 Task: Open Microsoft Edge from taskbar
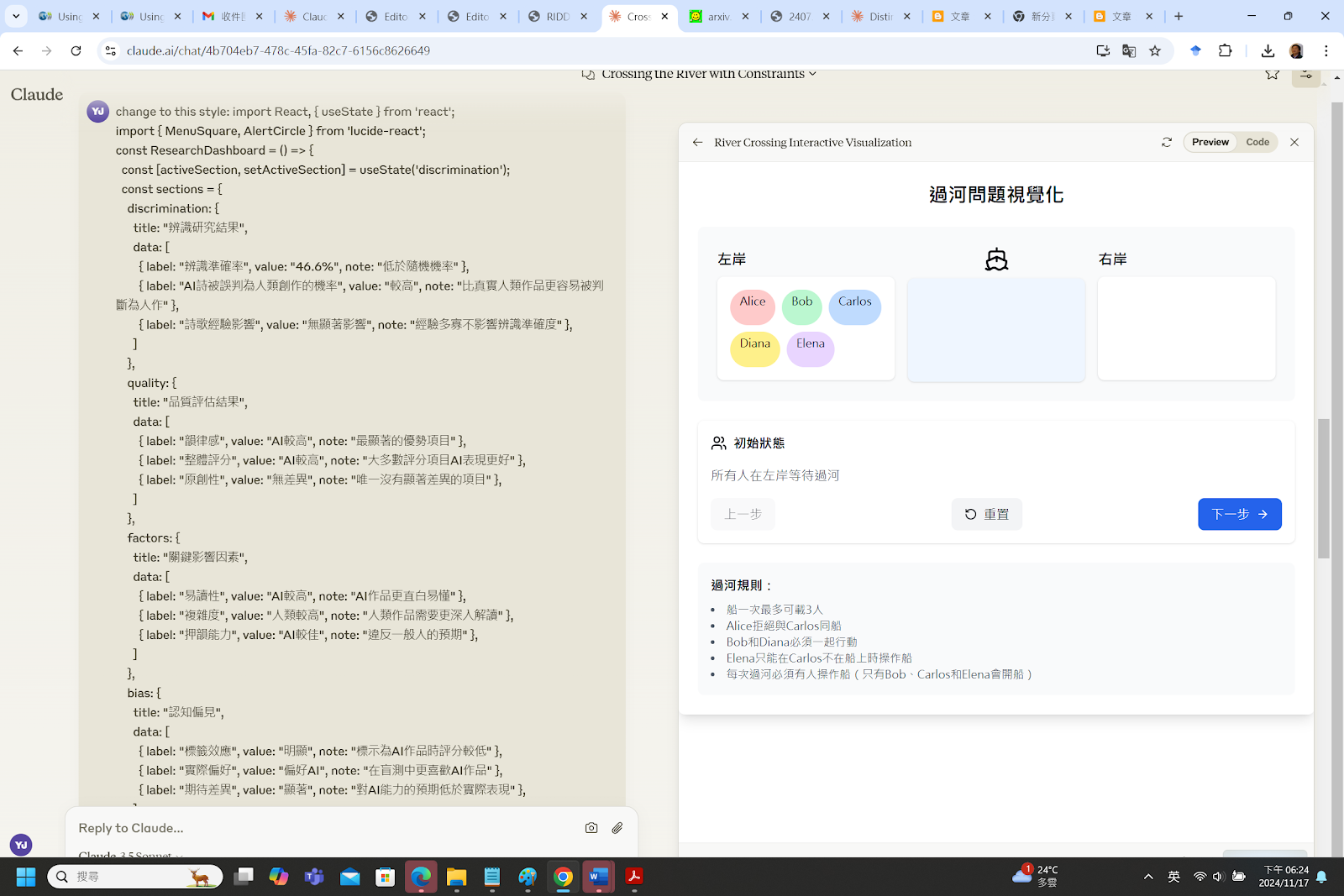pyautogui.click(x=421, y=877)
